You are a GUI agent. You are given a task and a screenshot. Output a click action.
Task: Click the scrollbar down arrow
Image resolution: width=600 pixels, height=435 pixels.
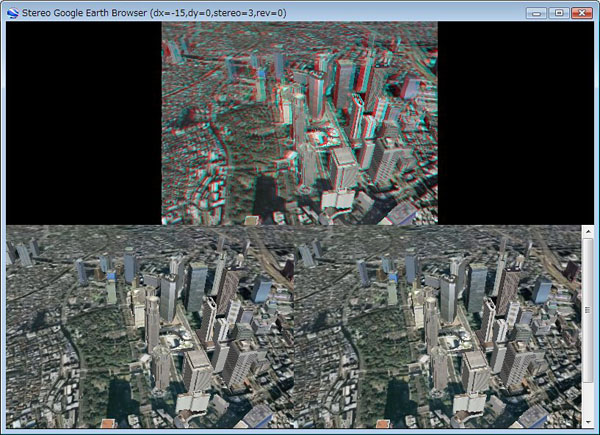[588, 422]
